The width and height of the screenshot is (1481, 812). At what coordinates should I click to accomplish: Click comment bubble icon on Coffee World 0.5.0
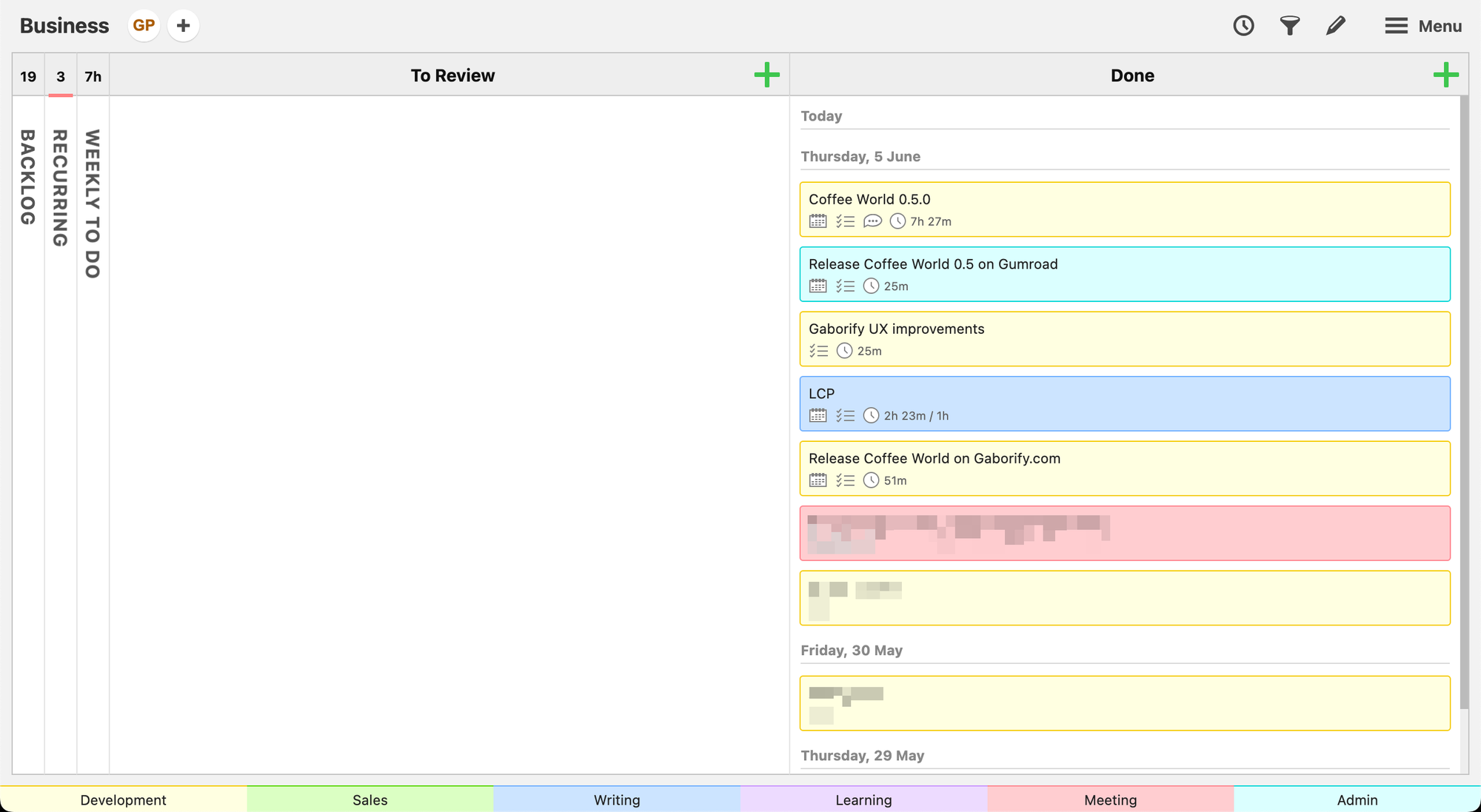[x=872, y=221]
